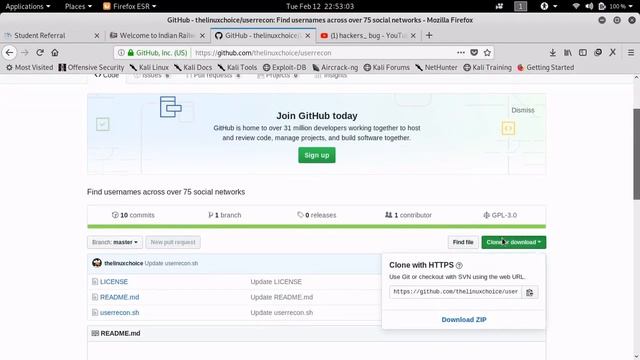Click the Update userrecon.sh commit message in header
The height and width of the screenshot is (360, 640).
click(171, 264)
